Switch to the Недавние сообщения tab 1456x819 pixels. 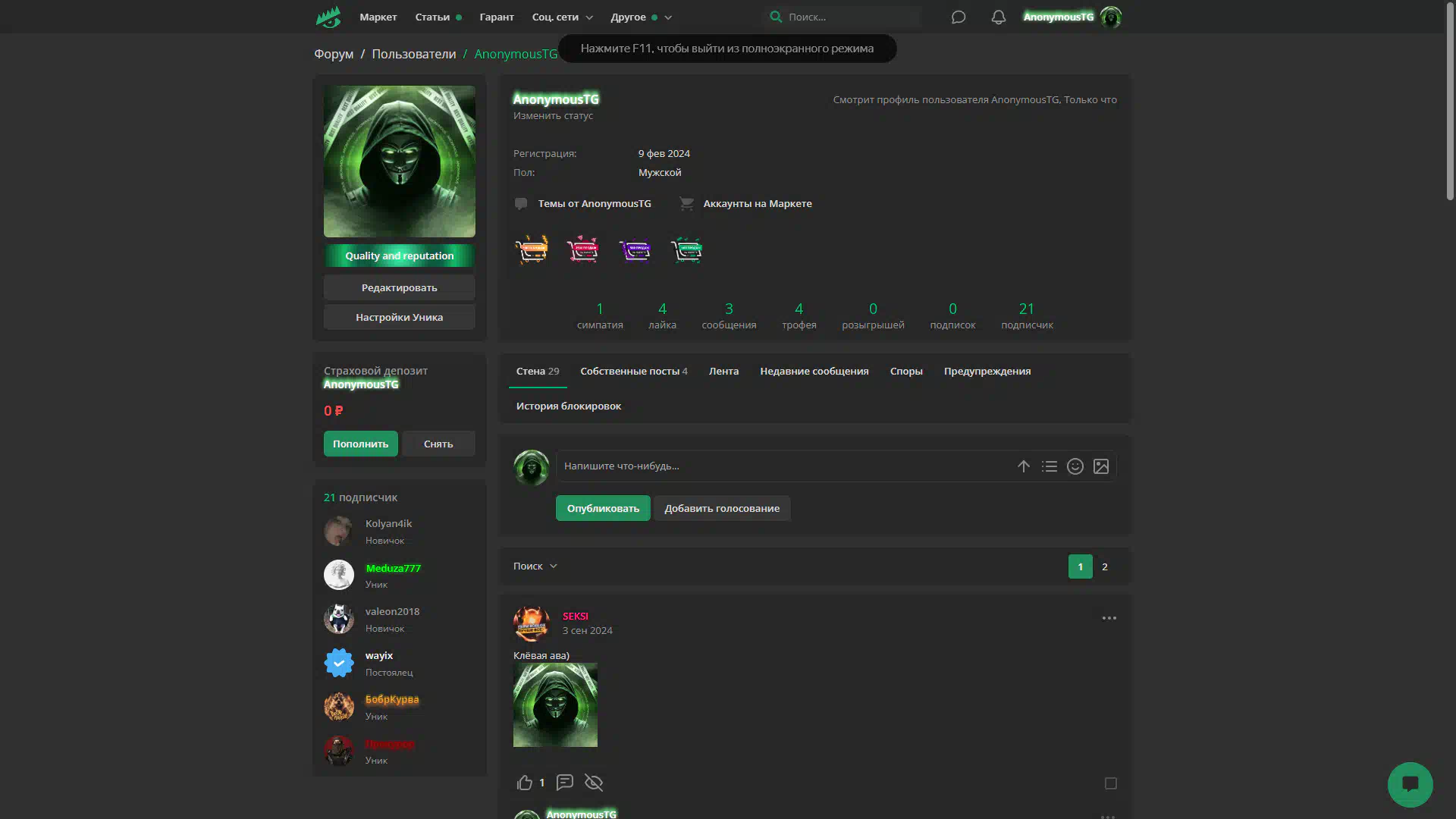814,371
